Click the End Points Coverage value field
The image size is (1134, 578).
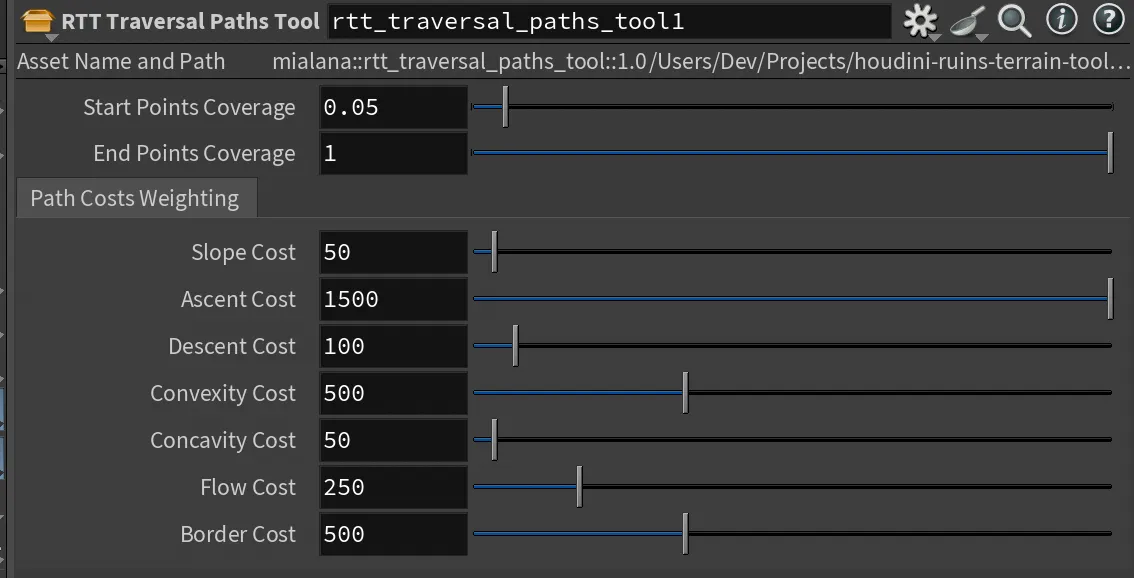point(393,153)
